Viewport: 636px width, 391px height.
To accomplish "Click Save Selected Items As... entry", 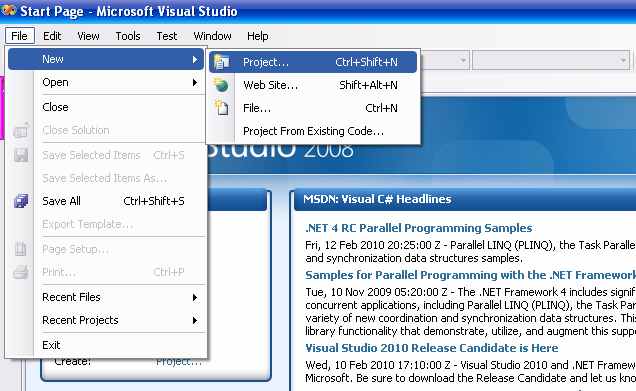I will tap(106, 178).
